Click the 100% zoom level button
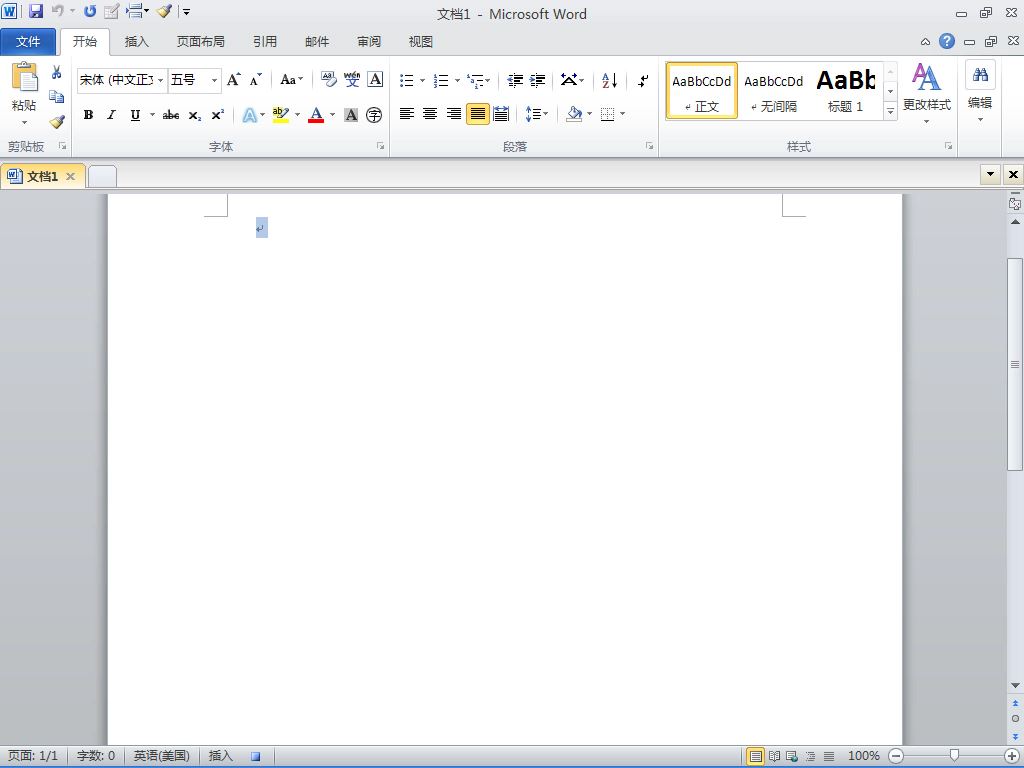Viewport: 1024px width, 768px height. tap(863, 756)
